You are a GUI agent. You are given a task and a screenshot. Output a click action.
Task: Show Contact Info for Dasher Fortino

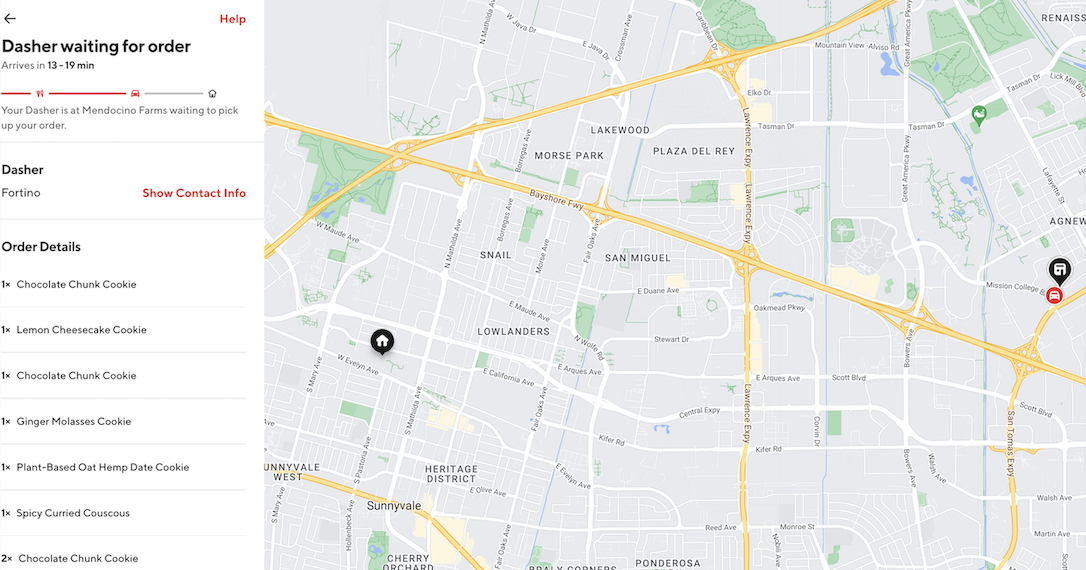194,193
